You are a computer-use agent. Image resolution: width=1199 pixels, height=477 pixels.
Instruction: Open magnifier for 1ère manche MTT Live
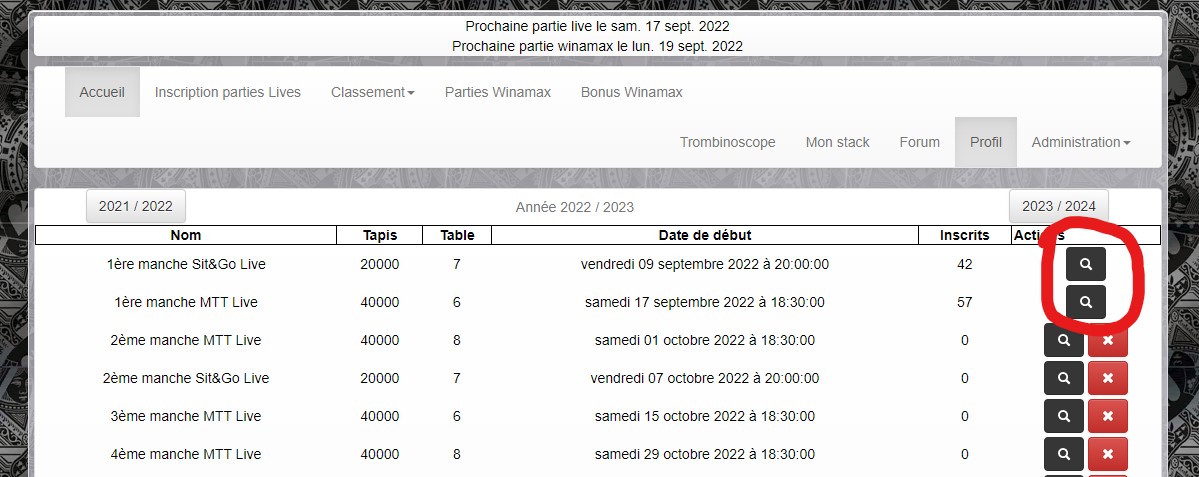point(1085,302)
